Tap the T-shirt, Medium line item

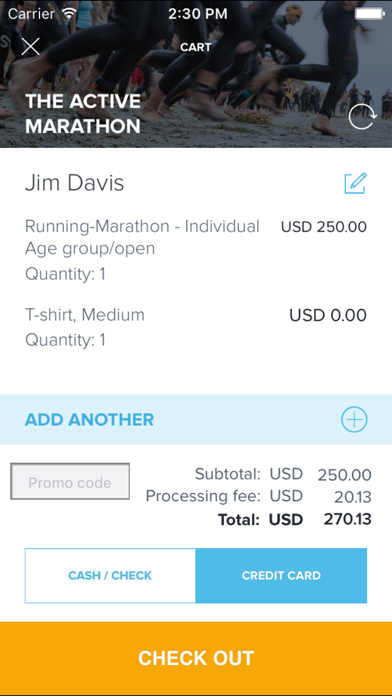pos(85,315)
